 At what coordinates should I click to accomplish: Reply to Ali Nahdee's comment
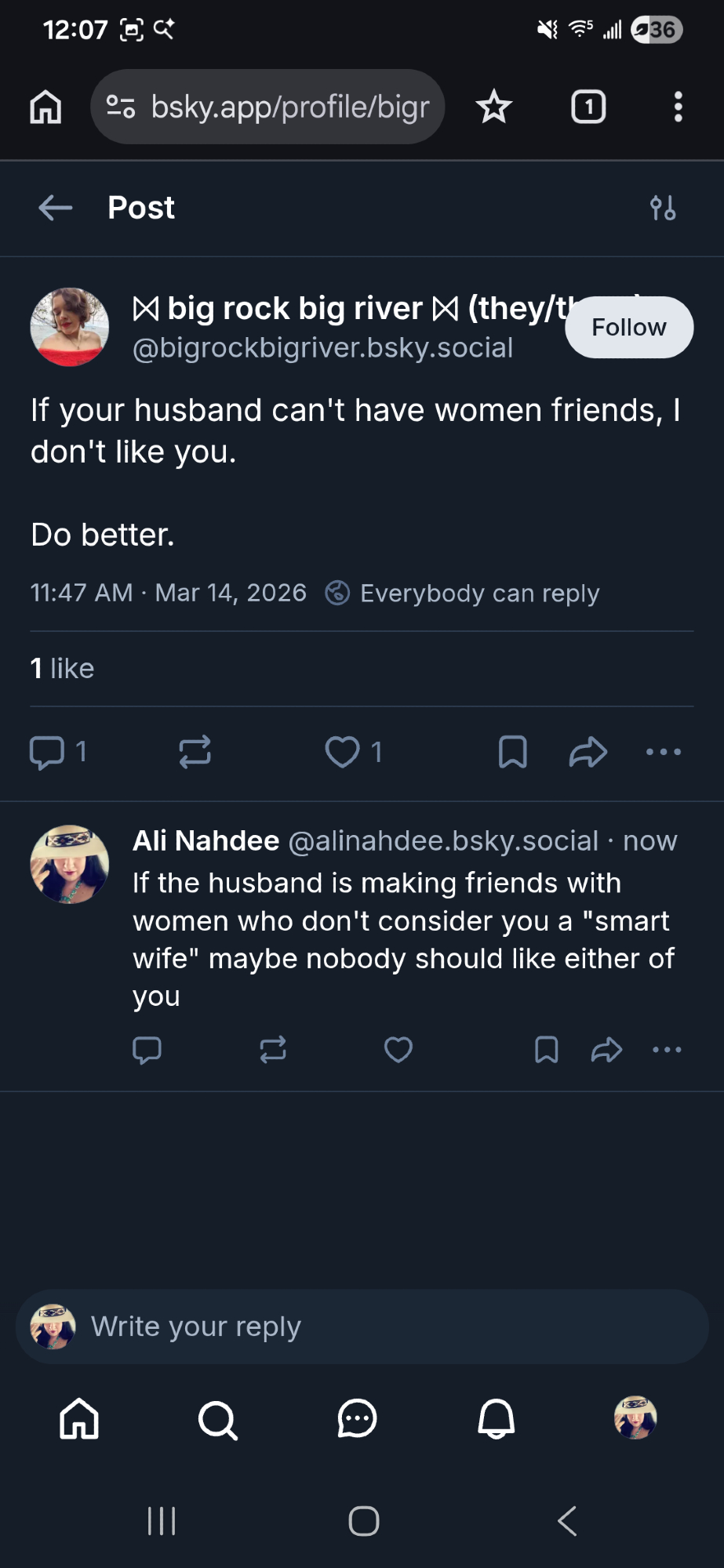coord(147,1049)
